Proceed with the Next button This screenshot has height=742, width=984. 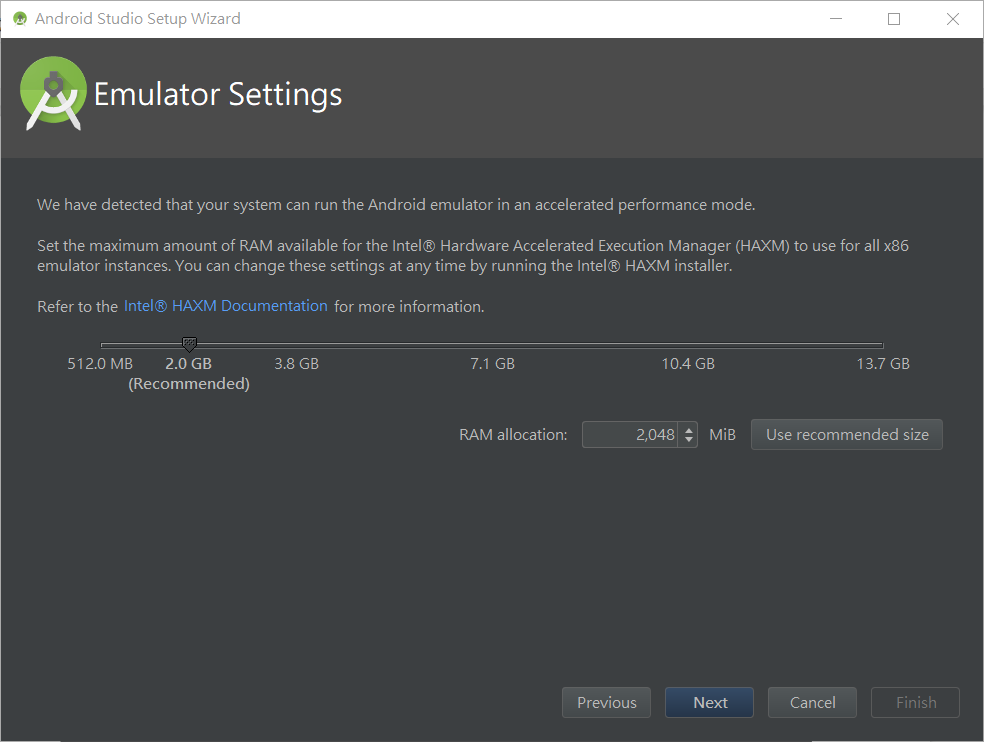tap(709, 702)
